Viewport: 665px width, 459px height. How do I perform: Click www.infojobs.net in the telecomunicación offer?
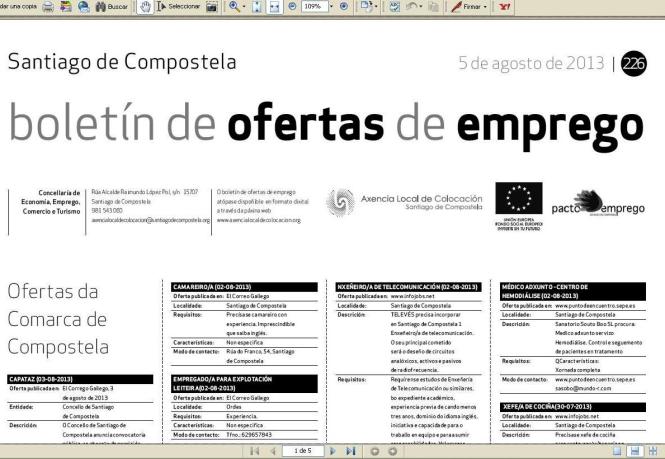click(x=412, y=297)
